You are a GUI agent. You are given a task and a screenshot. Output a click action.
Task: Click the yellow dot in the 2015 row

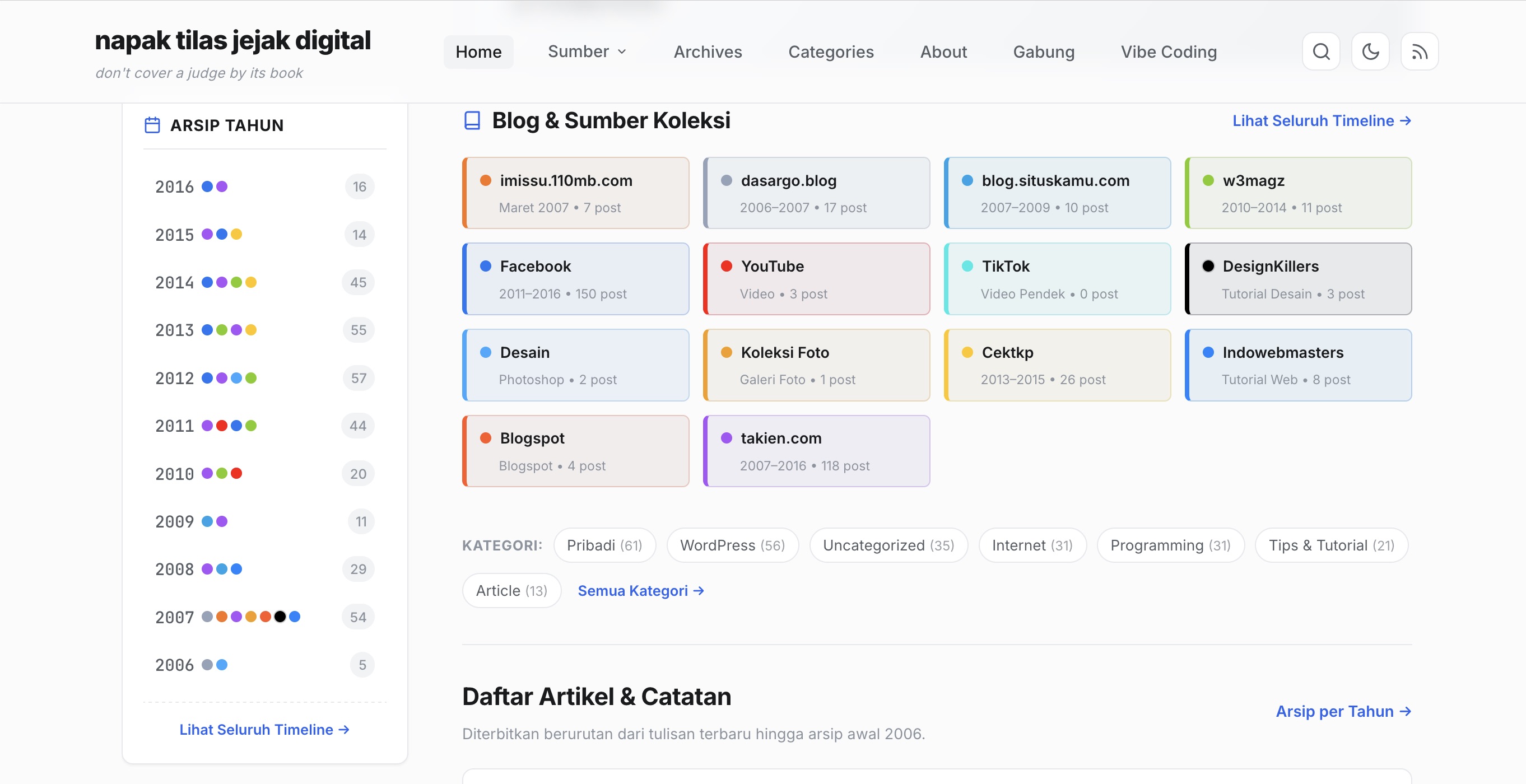(x=236, y=234)
